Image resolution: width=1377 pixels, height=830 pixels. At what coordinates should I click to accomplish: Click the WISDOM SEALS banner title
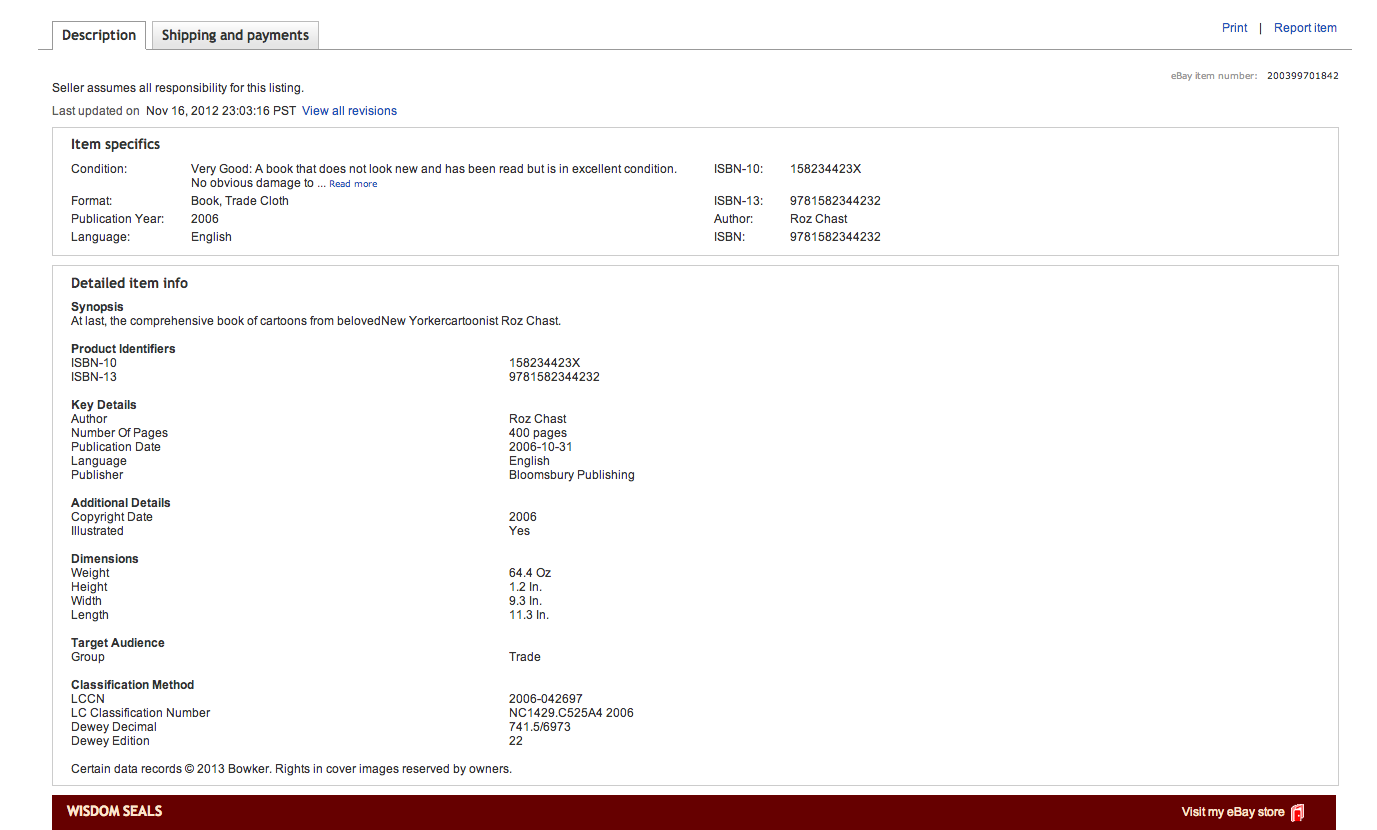click(x=114, y=811)
